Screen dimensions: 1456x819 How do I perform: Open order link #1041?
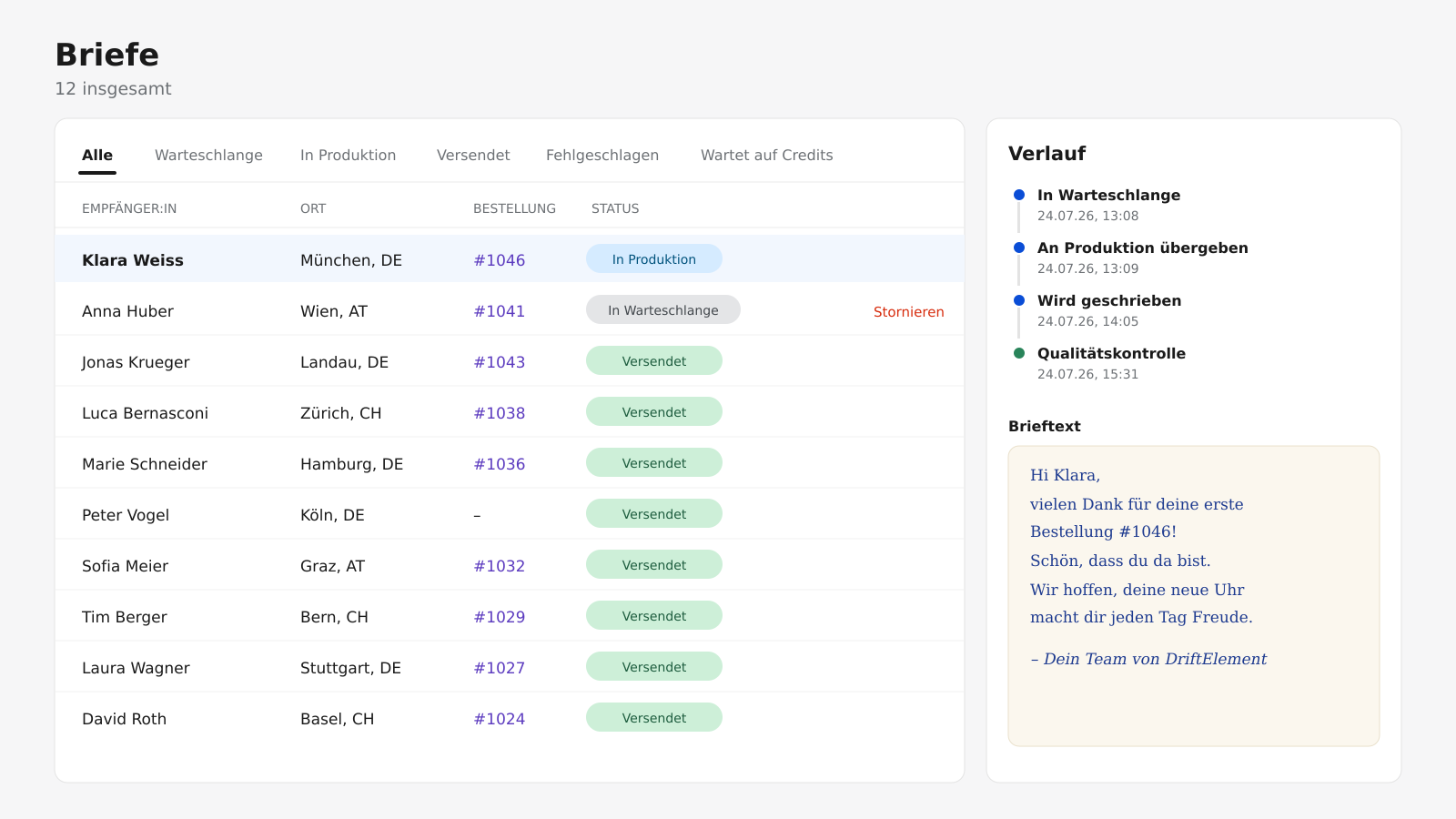coord(500,311)
